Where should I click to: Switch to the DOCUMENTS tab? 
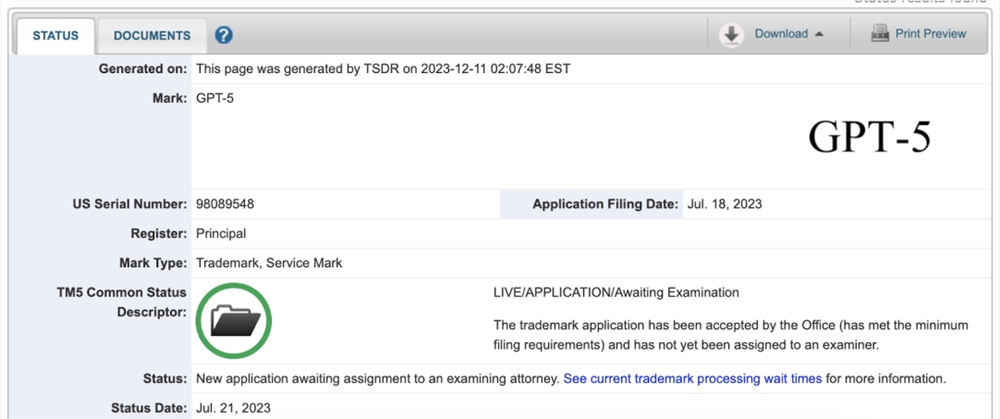tap(152, 36)
